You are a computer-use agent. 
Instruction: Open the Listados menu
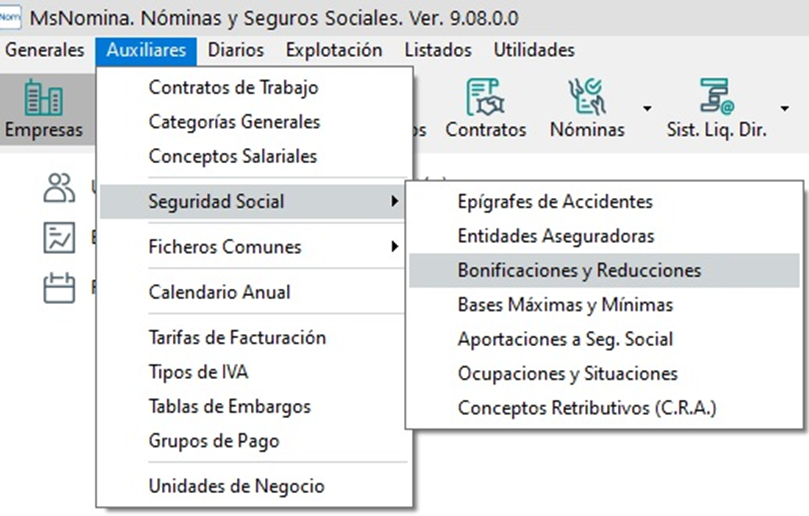point(438,50)
